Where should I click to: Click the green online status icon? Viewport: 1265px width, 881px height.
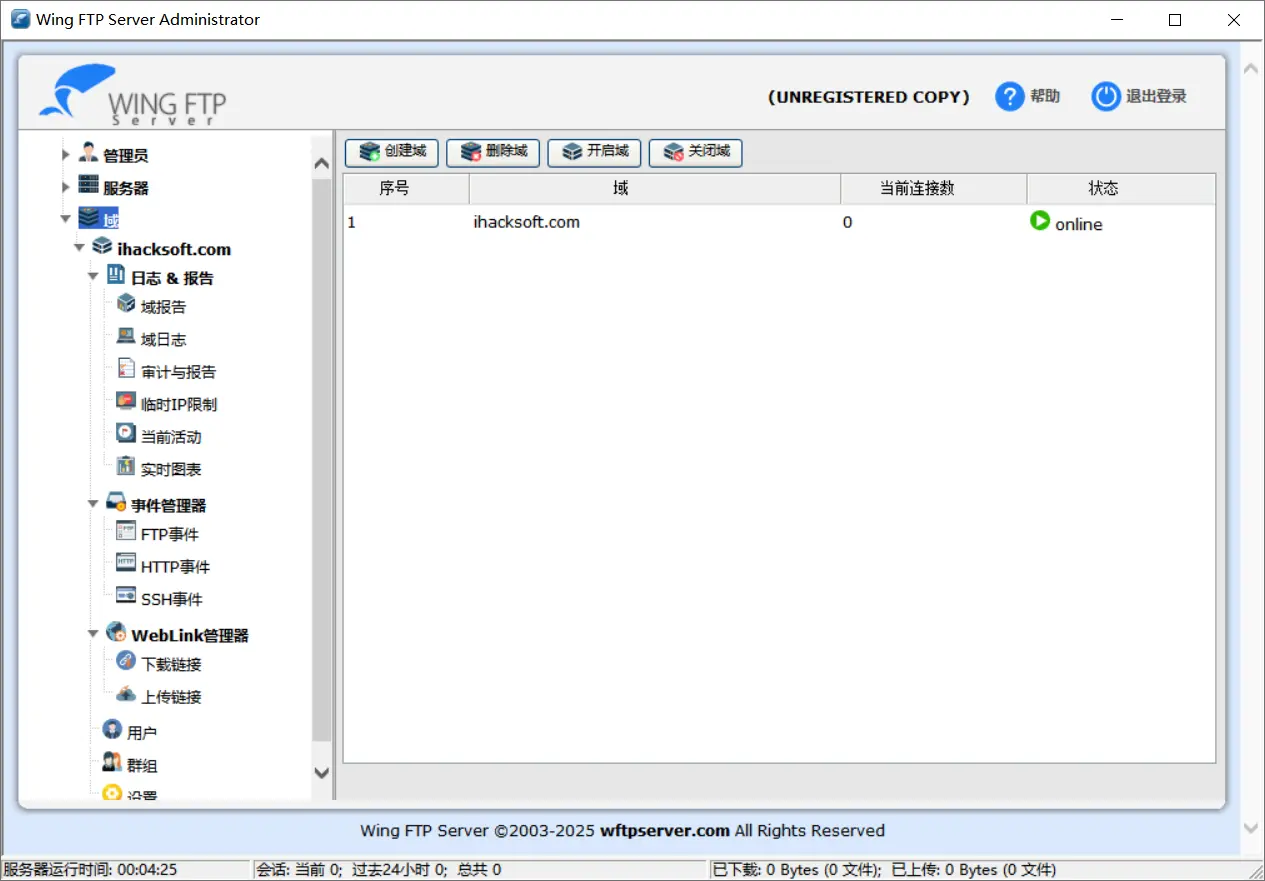pos(1040,221)
